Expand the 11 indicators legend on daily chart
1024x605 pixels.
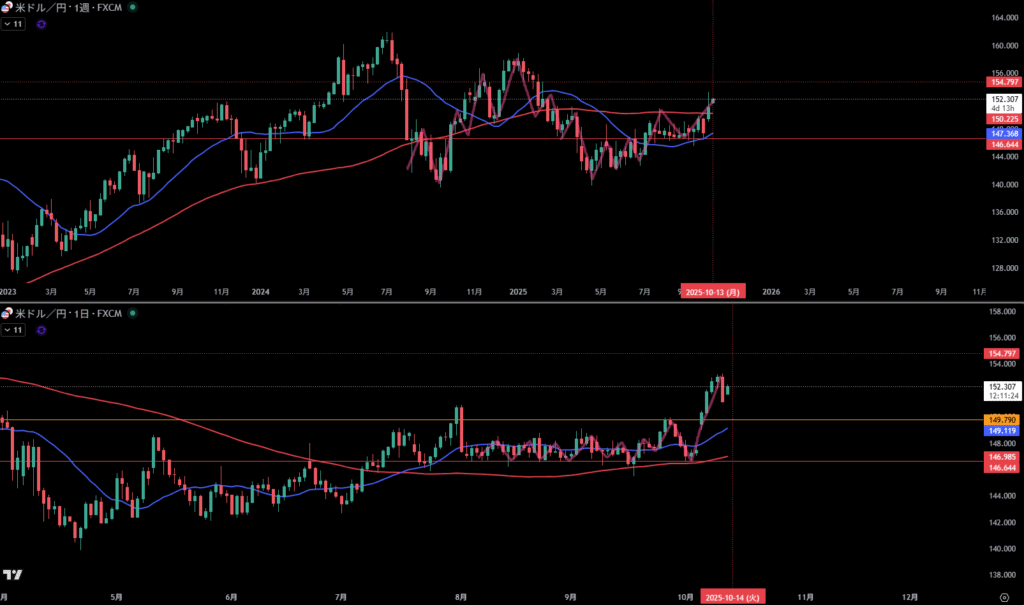13,330
